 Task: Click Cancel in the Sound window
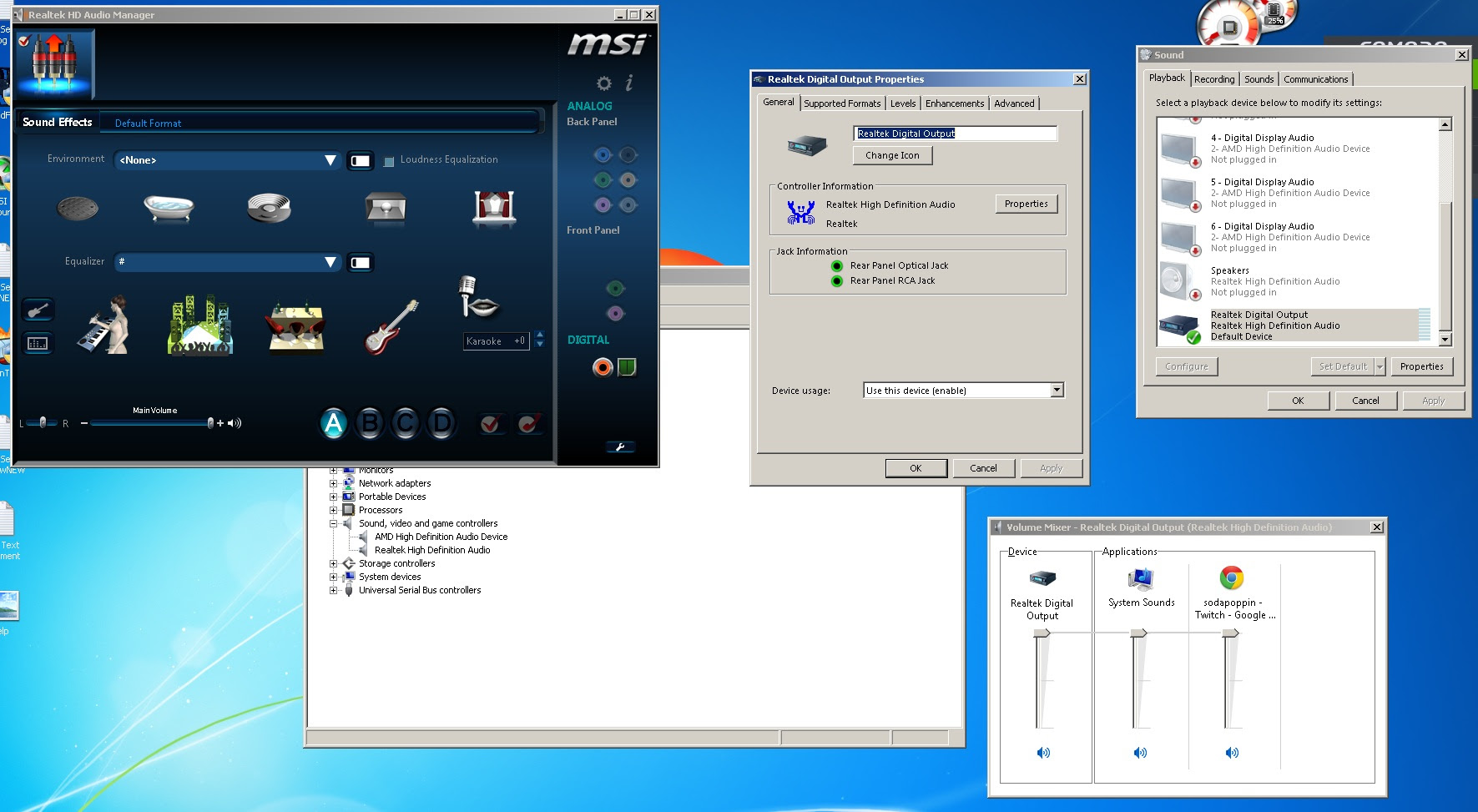[x=1365, y=401]
